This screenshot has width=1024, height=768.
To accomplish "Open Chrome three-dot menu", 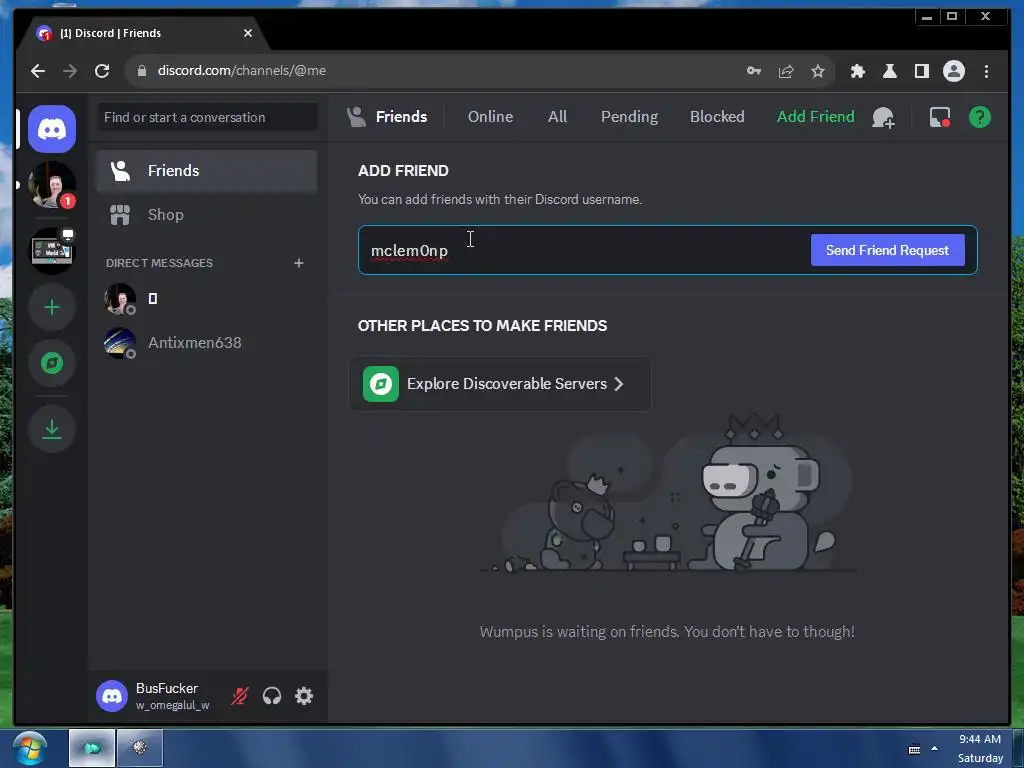I will coord(986,71).
